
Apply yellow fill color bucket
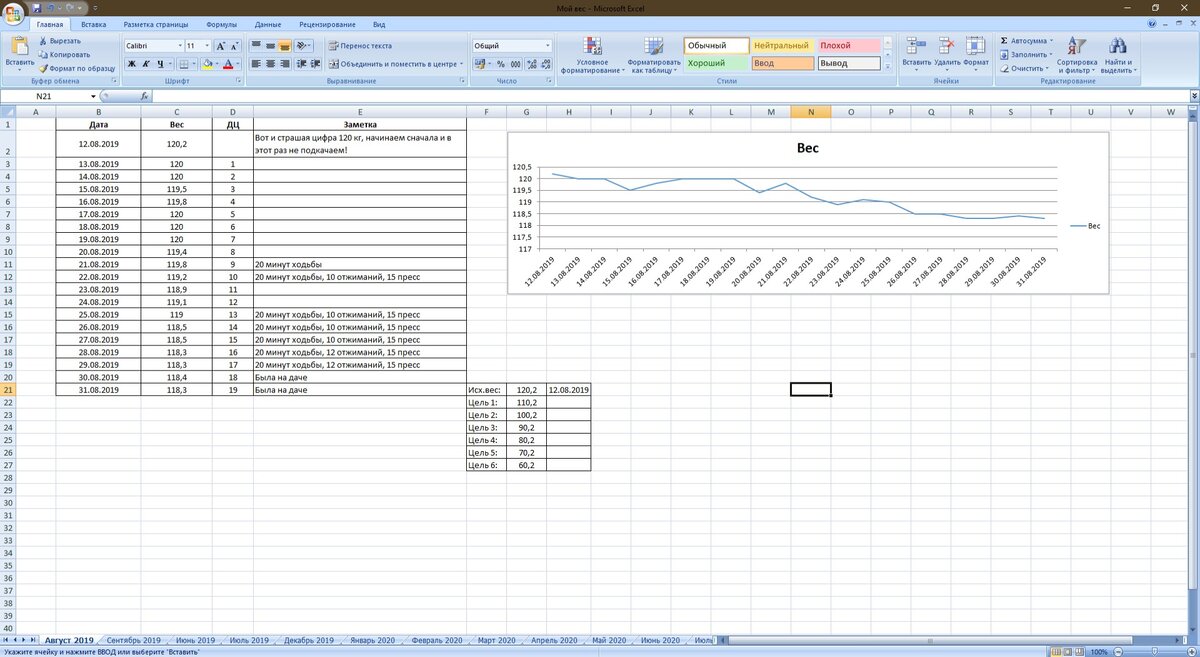point(208,64)
